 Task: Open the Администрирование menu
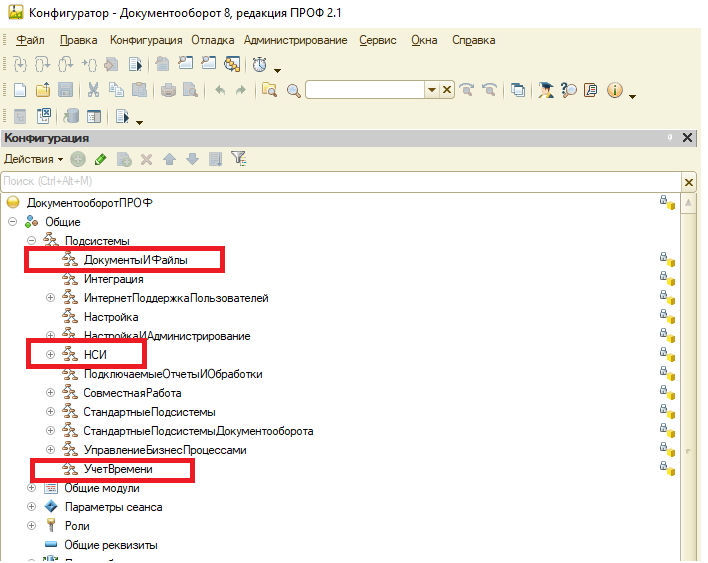[296, 40]
